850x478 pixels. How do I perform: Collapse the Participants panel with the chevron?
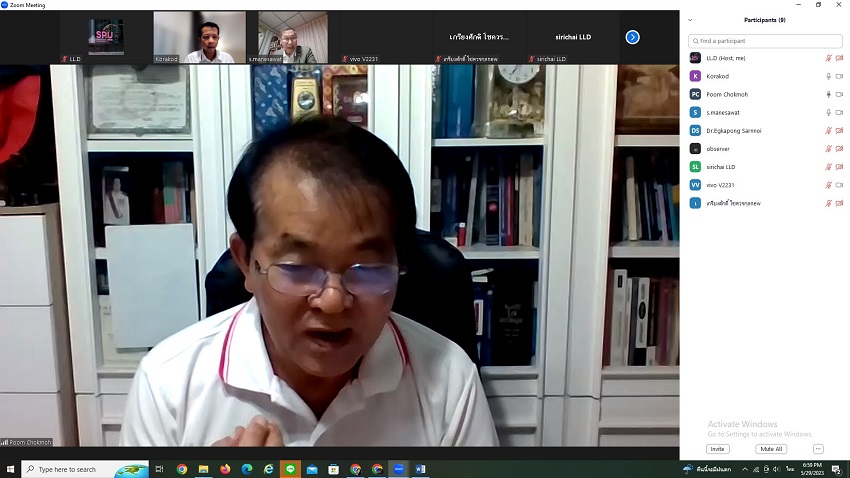(x=690, y=20)
